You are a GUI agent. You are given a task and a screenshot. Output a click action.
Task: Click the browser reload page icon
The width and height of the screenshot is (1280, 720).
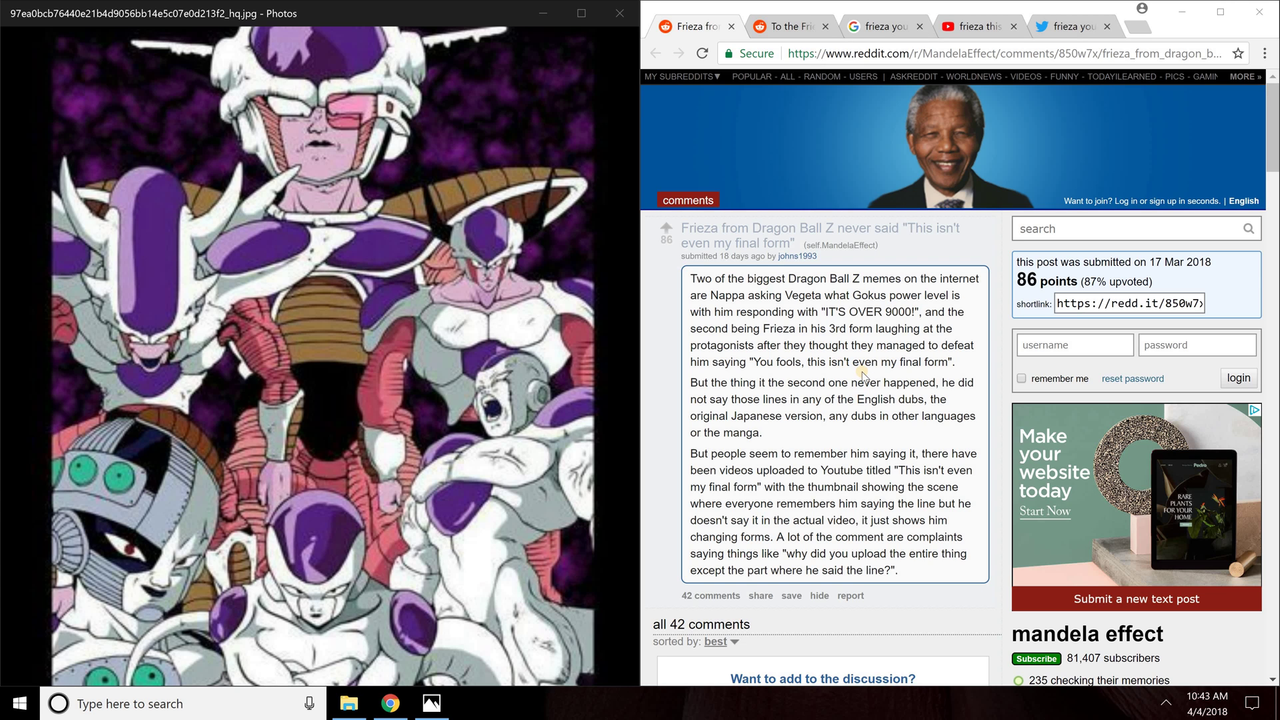[x=702, y=54]
